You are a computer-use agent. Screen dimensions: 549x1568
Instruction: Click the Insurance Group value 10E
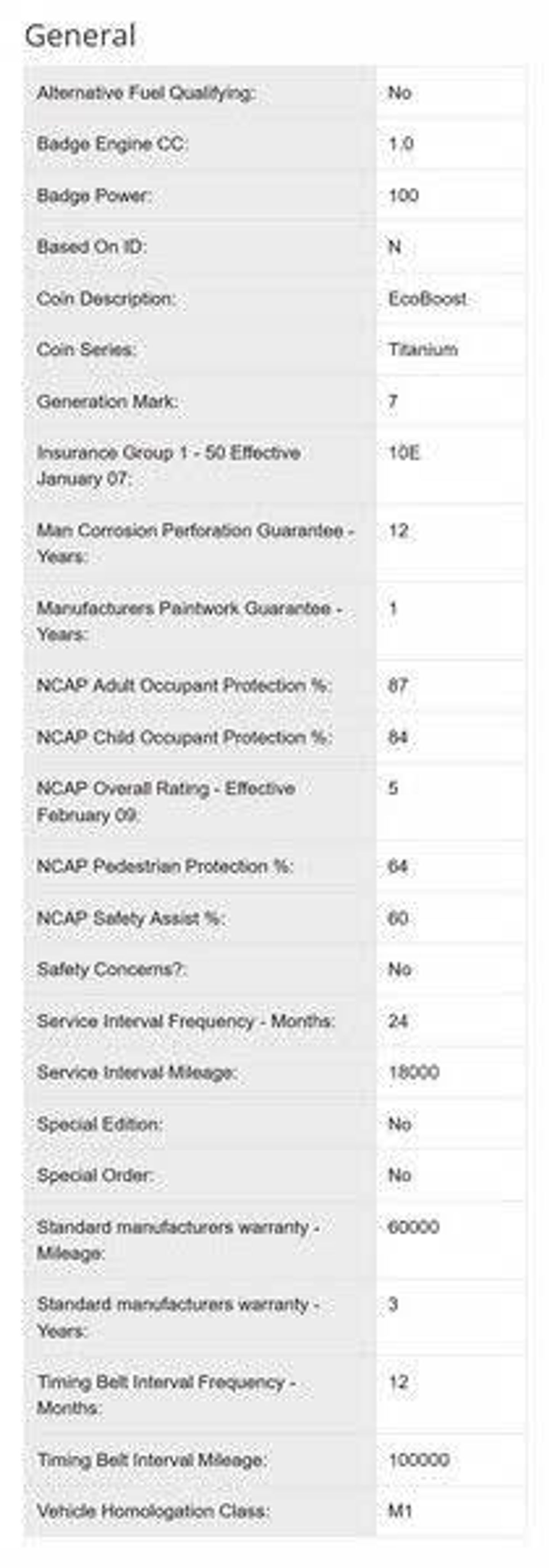(403, 453)
